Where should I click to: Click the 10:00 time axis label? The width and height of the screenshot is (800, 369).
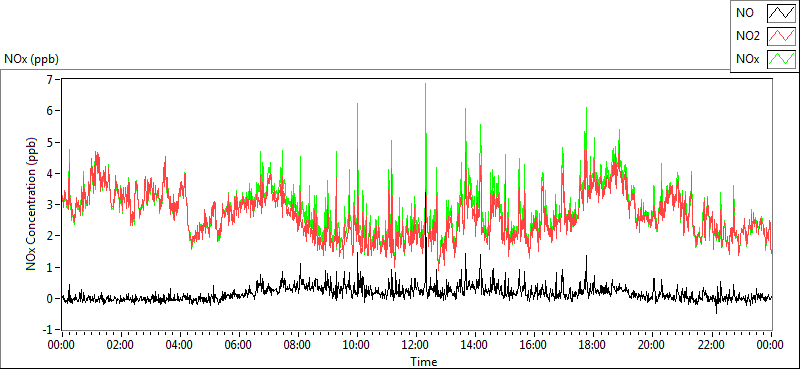[357, 345]
